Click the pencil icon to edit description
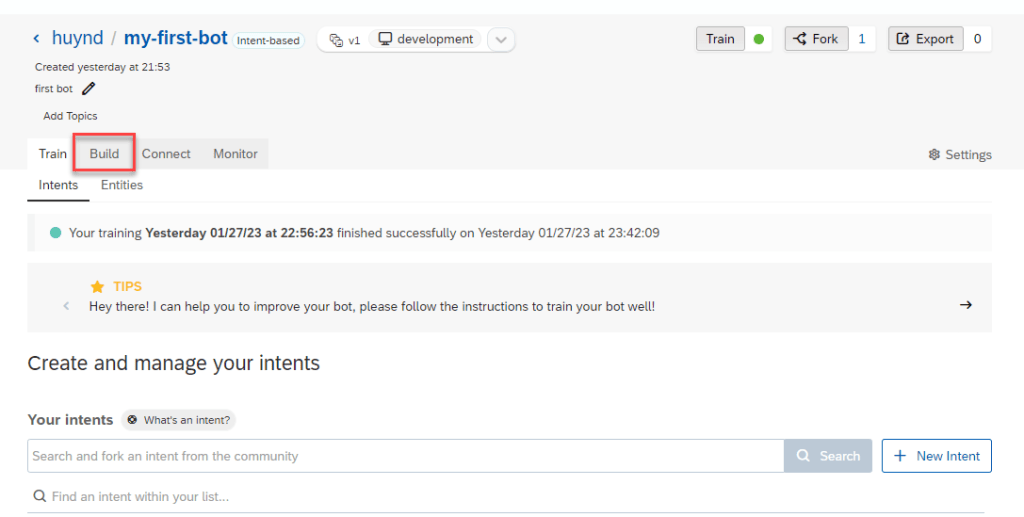Image resolution: width=1024 pixels, height=517 pixels. click(x=89, y=89)
